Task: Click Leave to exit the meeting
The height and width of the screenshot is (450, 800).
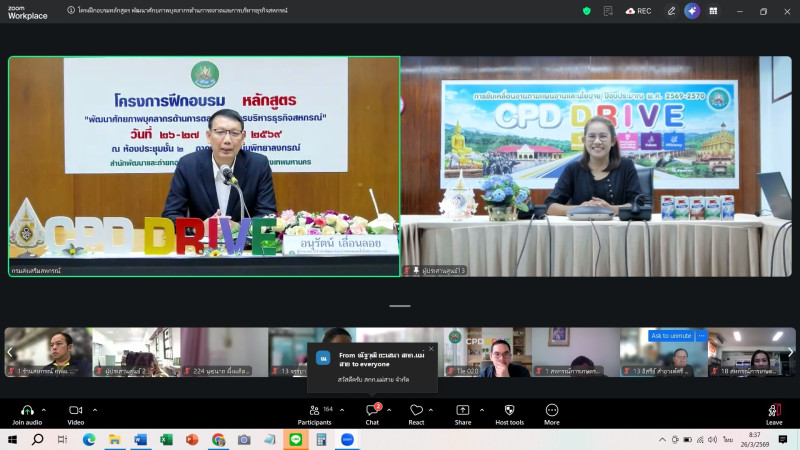Action: point(774,412)
